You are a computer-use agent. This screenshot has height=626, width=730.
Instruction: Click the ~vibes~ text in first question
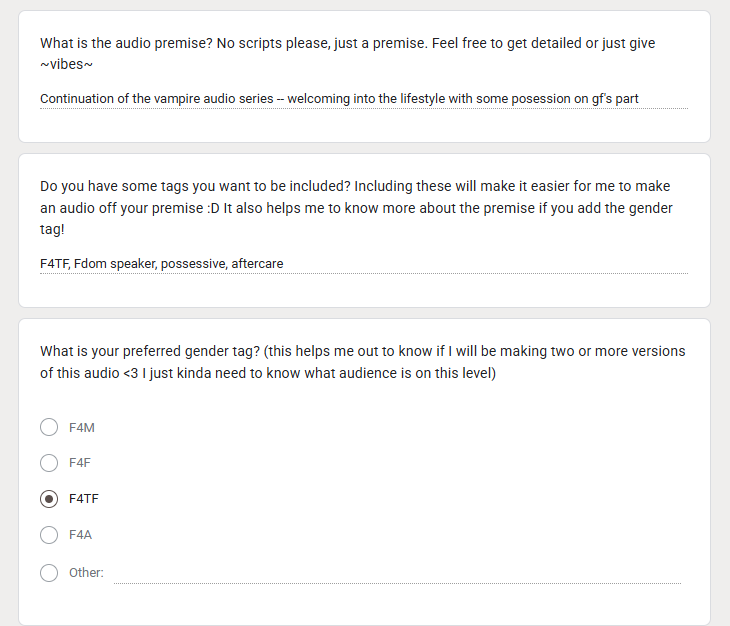[x=66, y=64]
